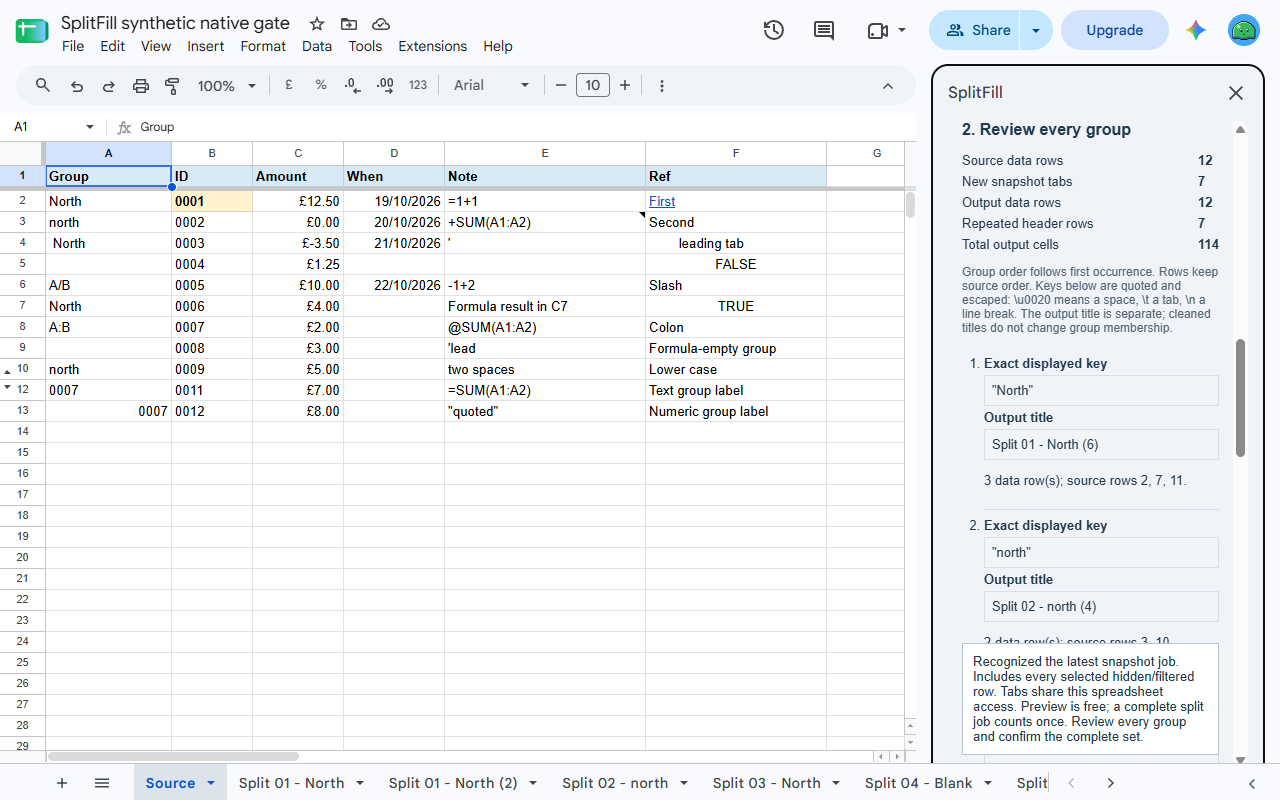Click the font size field showing 10
This screenshot has width=1280, height=800.
(x=592, y=85)
